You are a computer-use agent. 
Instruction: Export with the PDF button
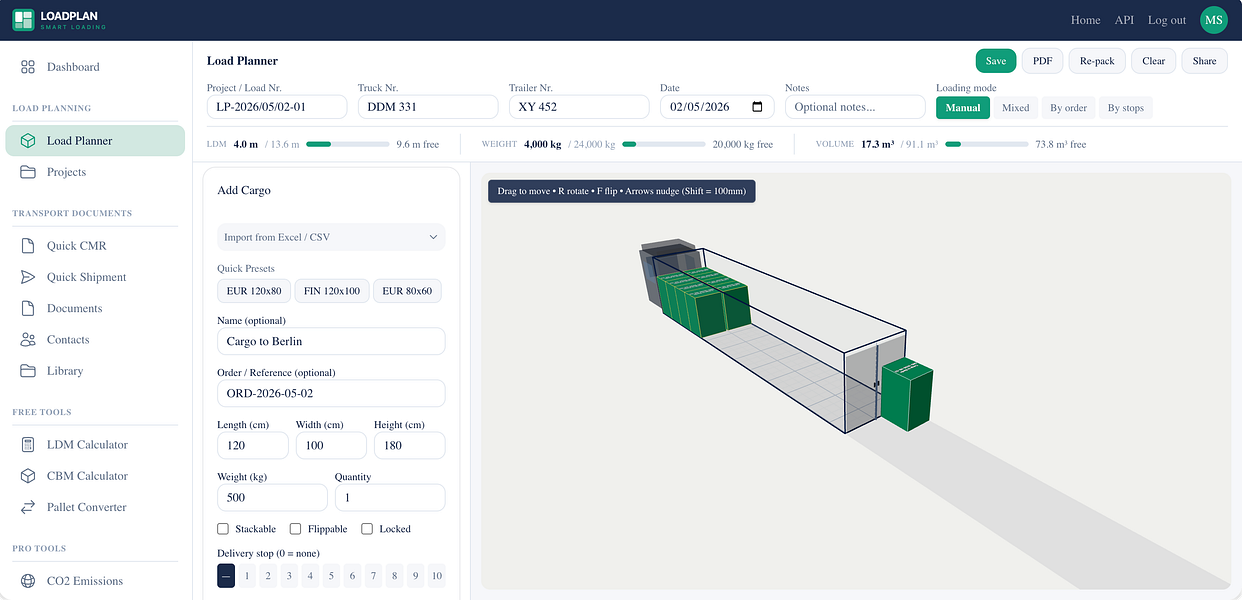coord(1042,61)
